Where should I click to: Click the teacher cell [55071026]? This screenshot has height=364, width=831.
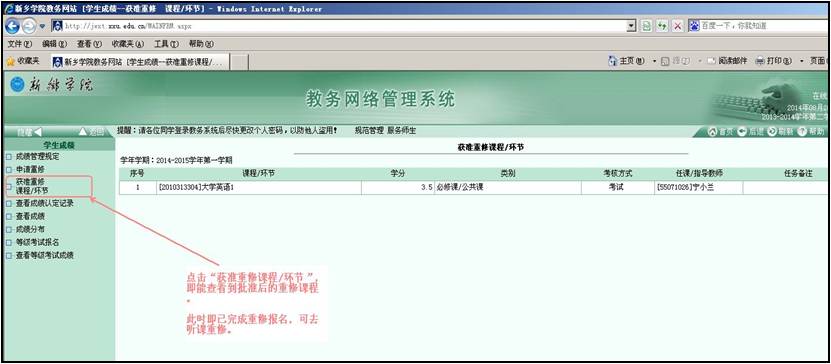point(699,188)
